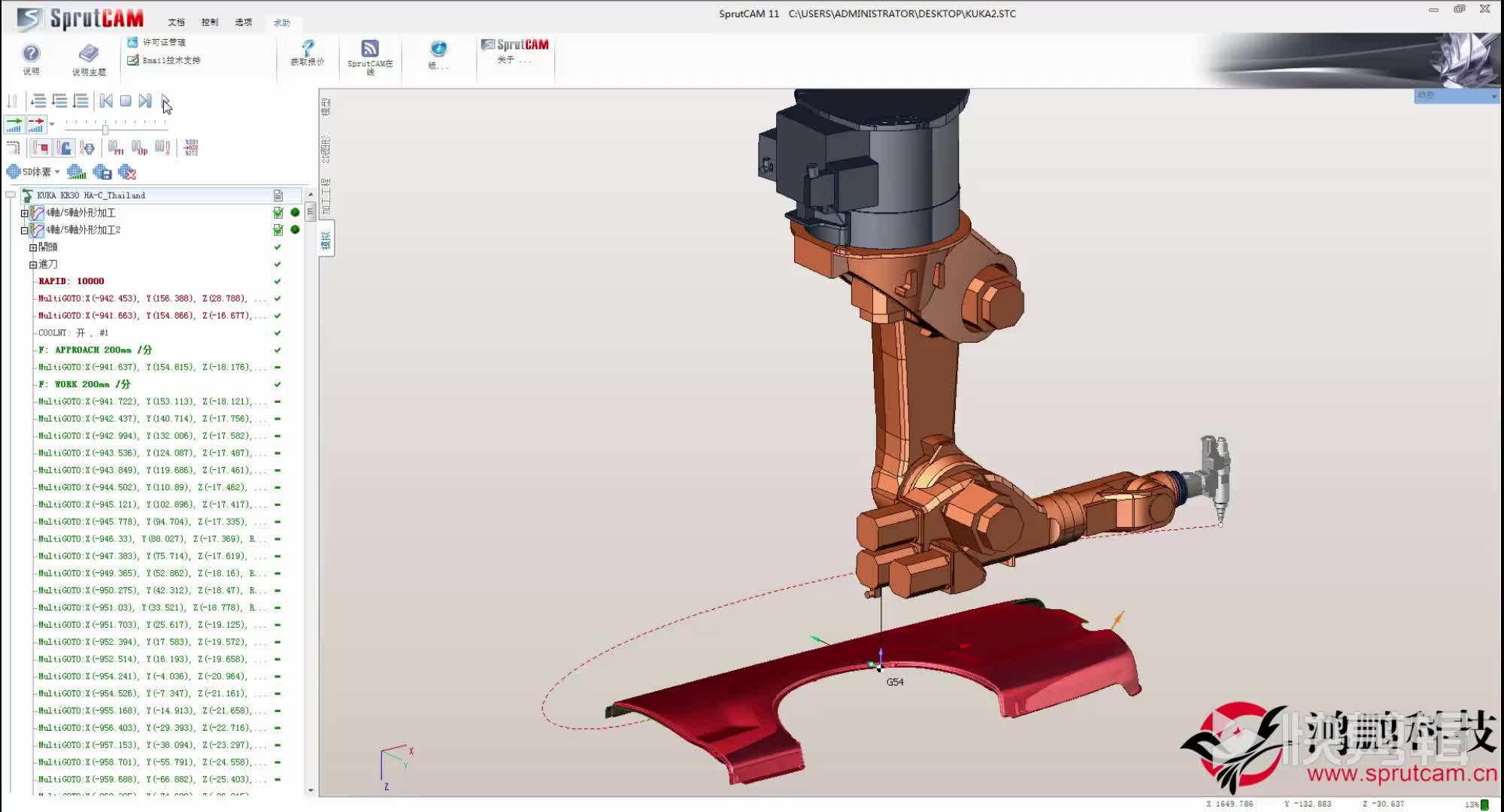Expand the 進刀 node
The width and height of the screenshot is (1504, 812).
[33, 265]
